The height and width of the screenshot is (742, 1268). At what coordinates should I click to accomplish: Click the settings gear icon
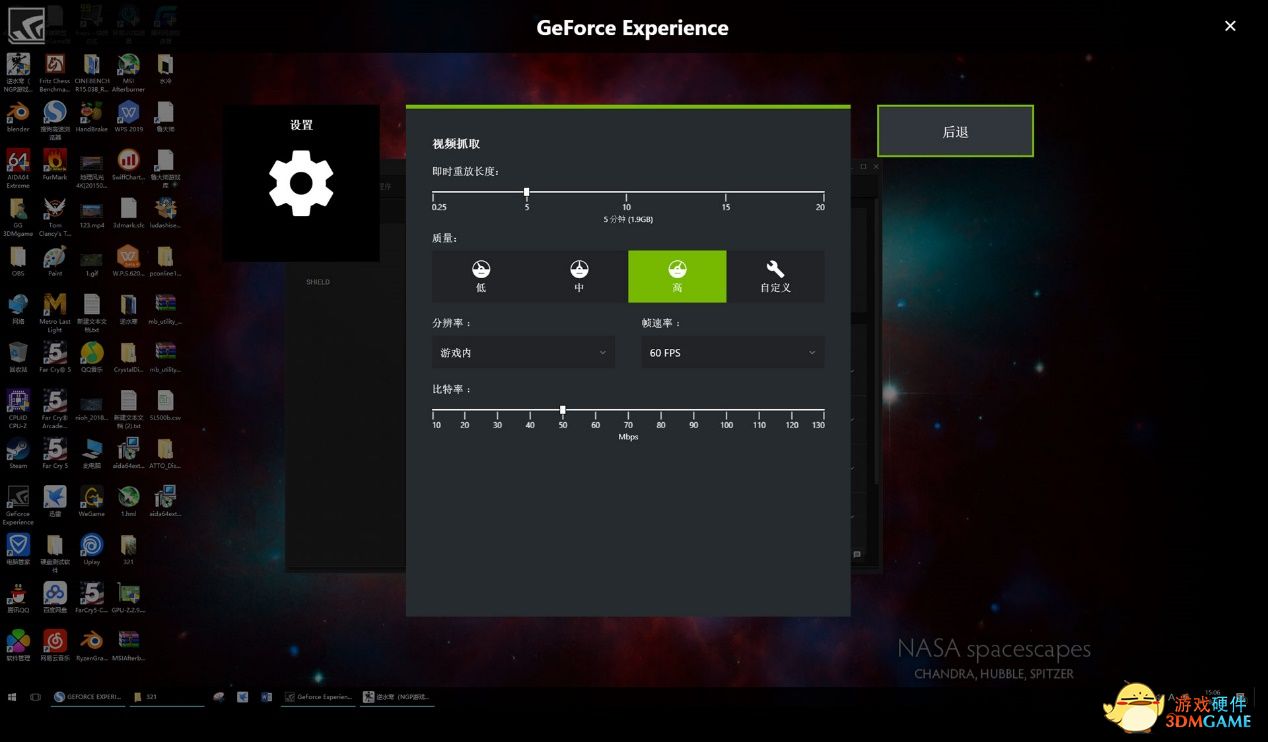[301, 183]
